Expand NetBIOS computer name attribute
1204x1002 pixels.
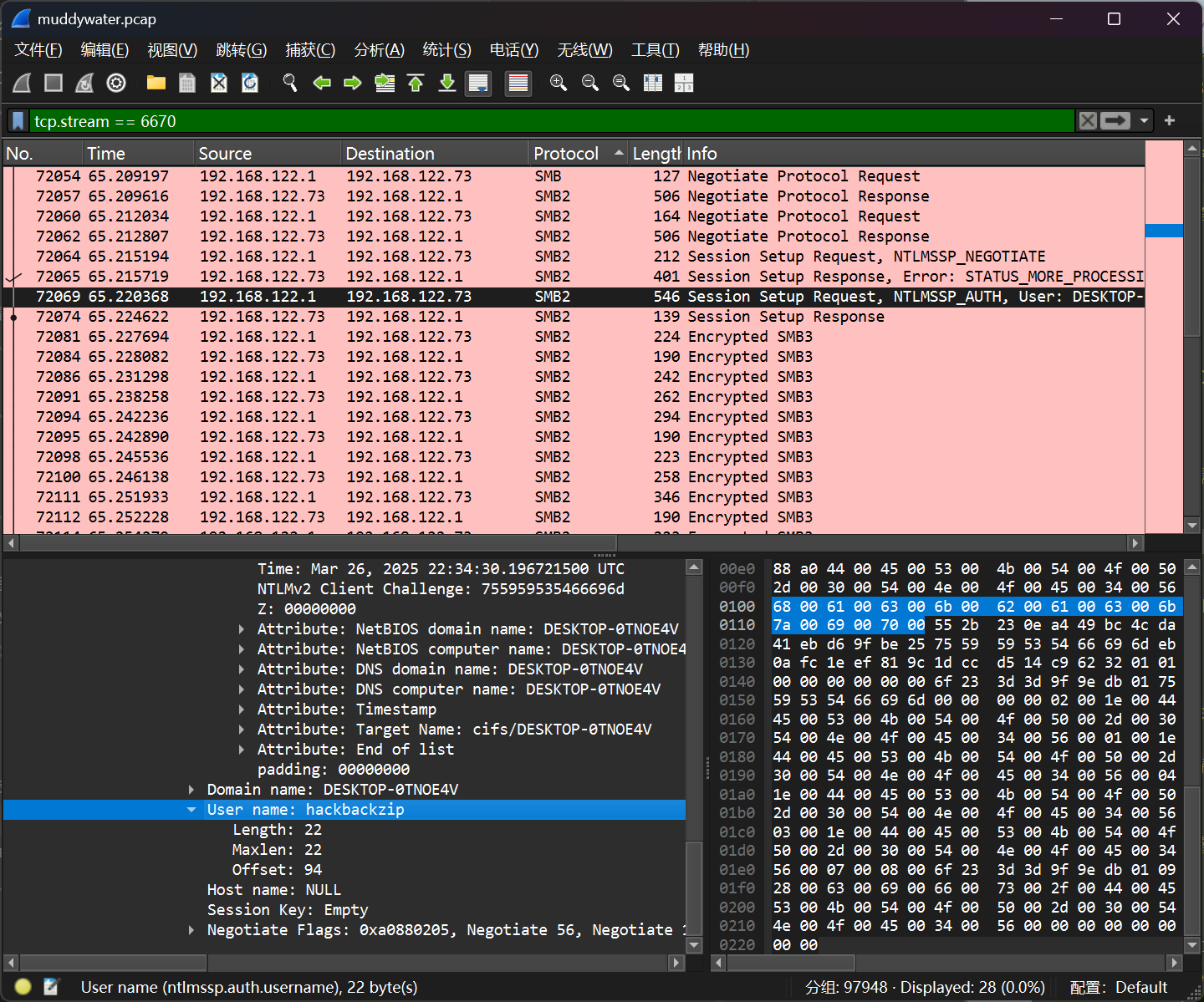click(x=242, y=649)
